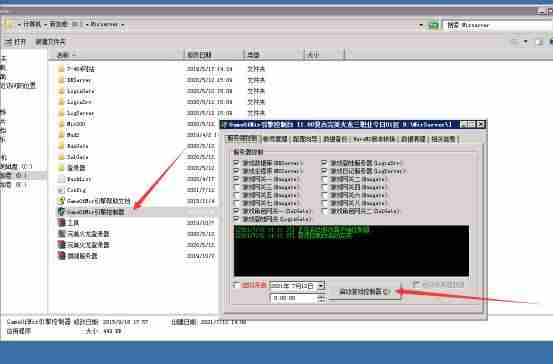Click the 搜索 Mirserver search box
The height and width of the screenshot is (364, 553).
(498, 25)
